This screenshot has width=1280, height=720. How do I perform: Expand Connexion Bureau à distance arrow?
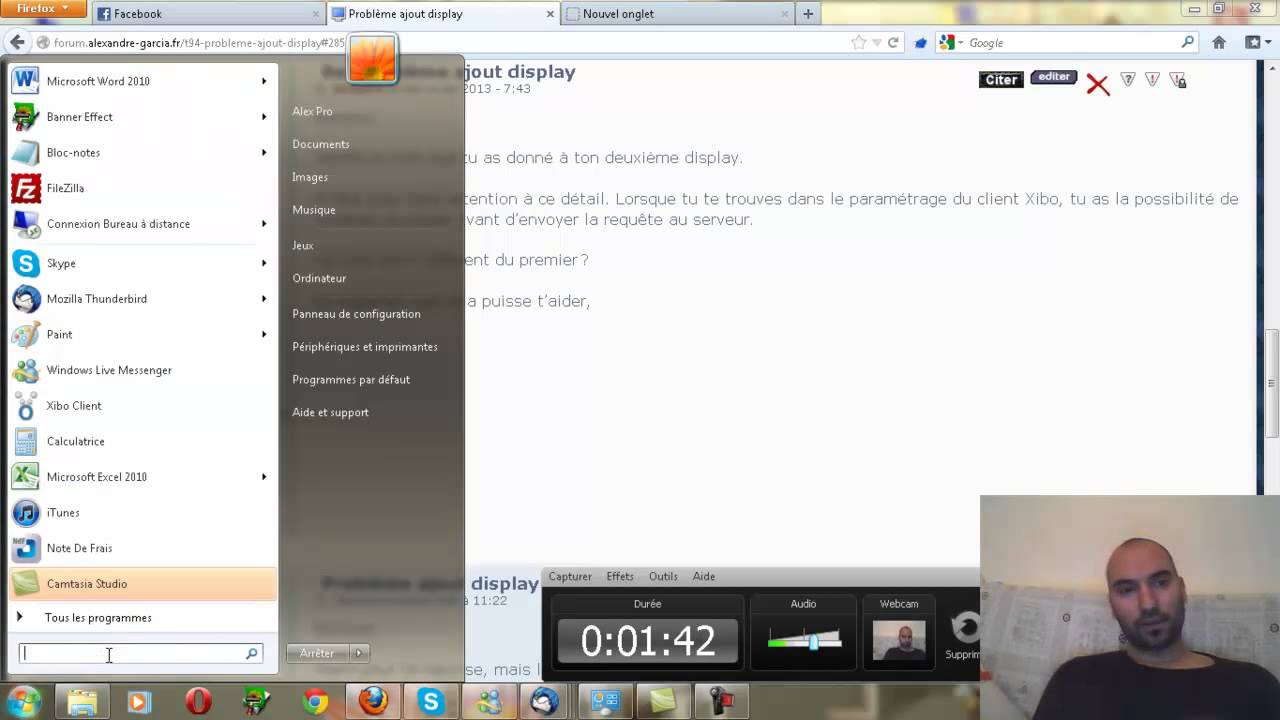[x=264, y=224]
